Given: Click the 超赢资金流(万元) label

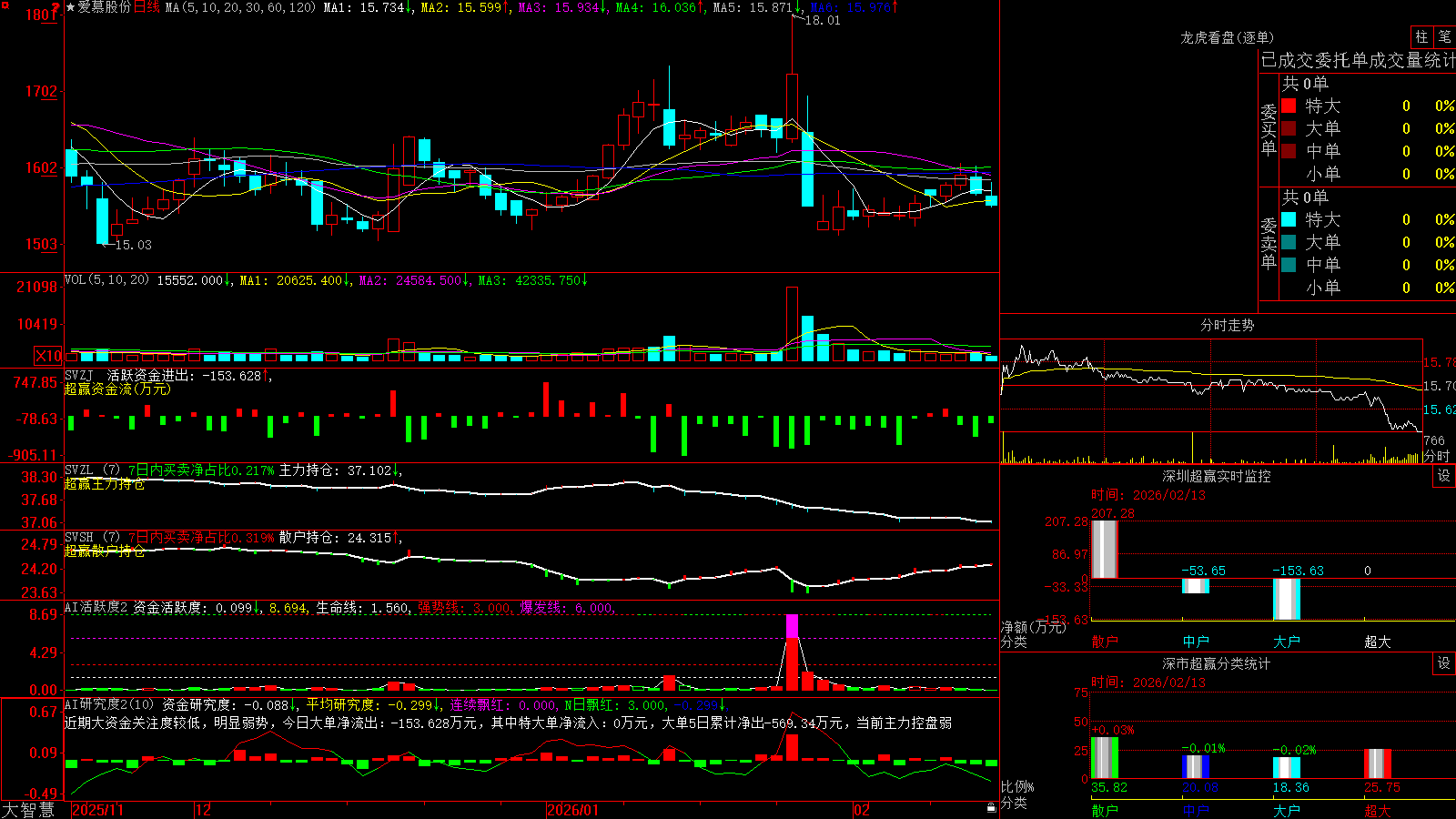Looking at the screenshot, I should pyautogui.click(x=117, y=389).
